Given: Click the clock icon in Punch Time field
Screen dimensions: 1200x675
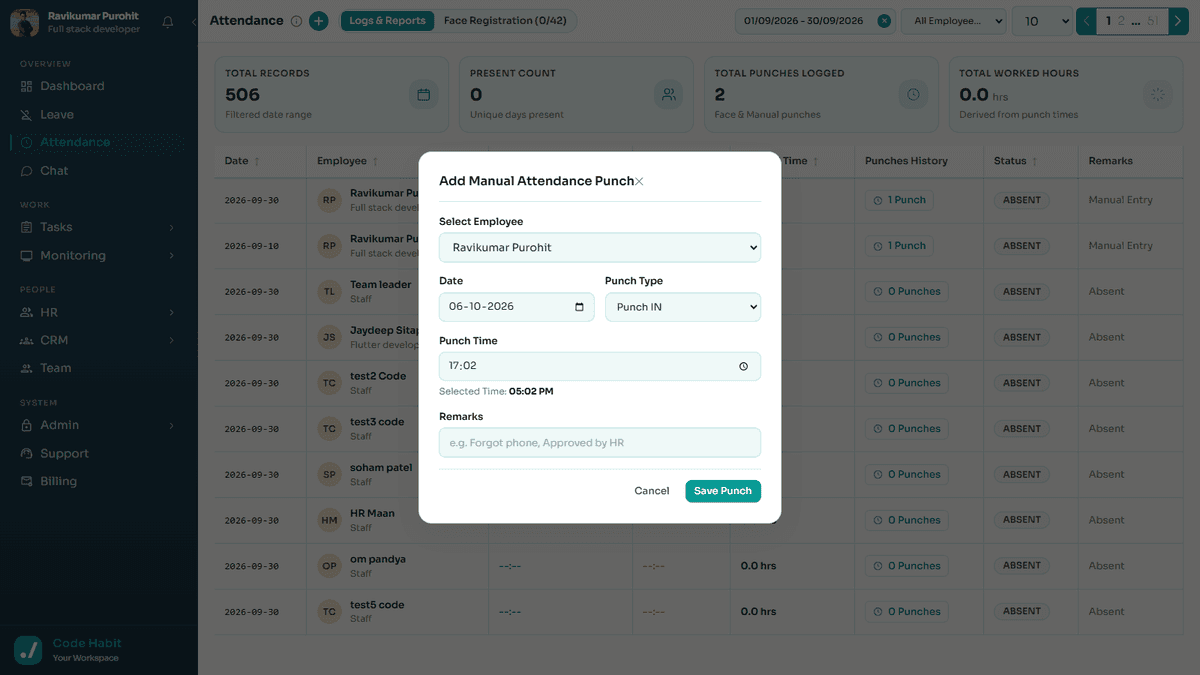Looking at the screenshot, I should click(743, 366).
